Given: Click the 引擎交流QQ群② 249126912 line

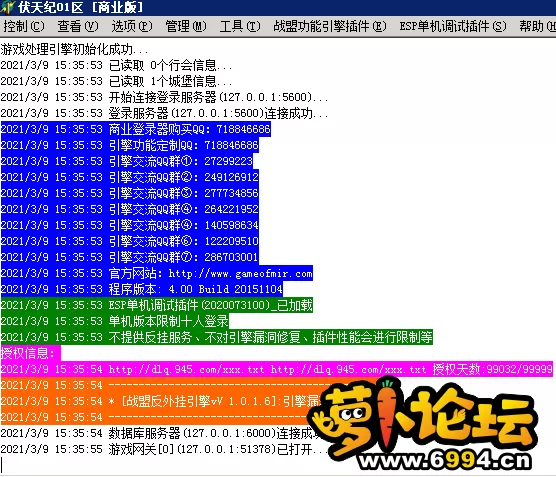Looking at the screenshot, I should [130, 177].
